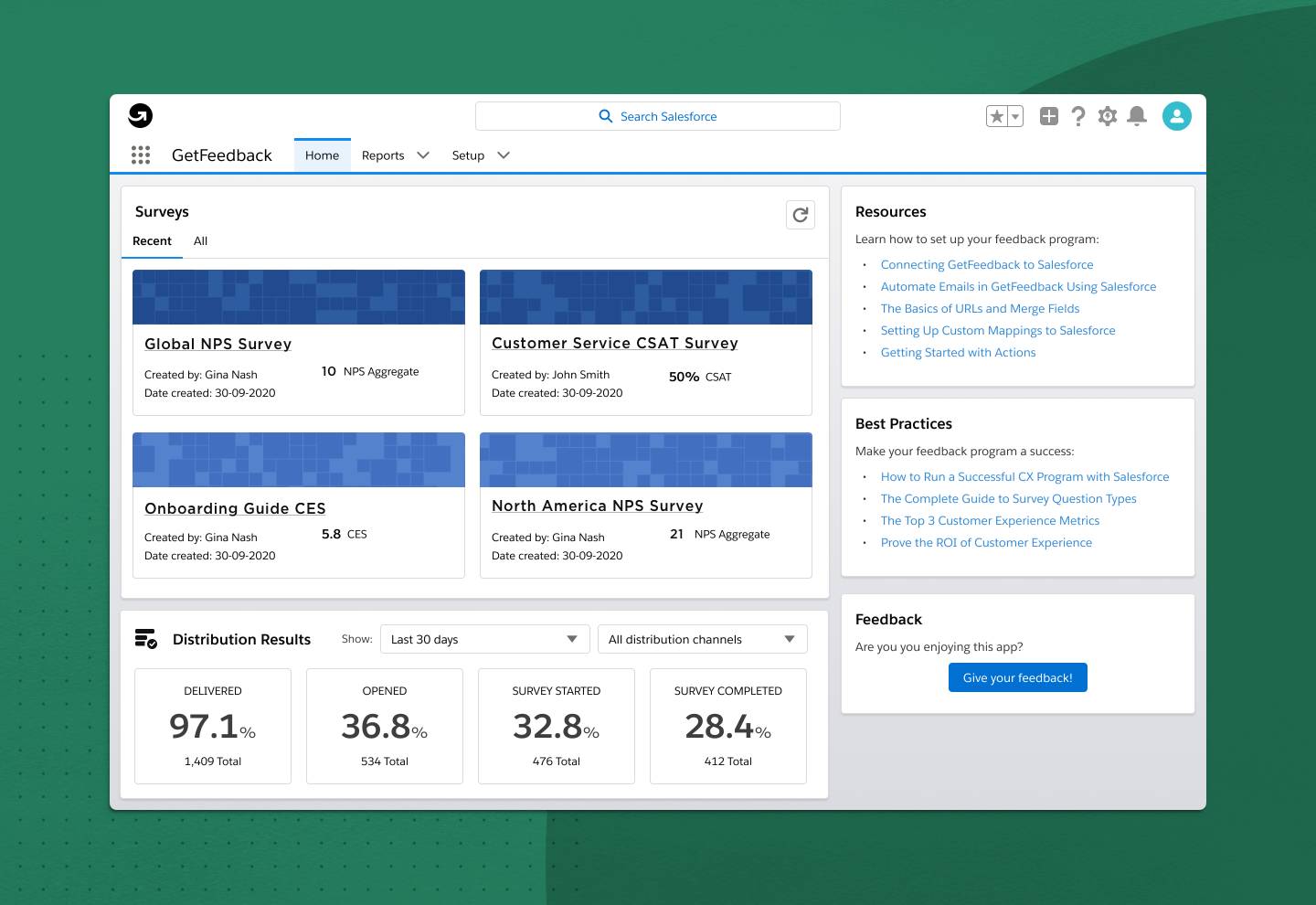This screenshot has width=1316, height=905.
Task: Open the Global NPS Survey link
Action: click(218, 344)
